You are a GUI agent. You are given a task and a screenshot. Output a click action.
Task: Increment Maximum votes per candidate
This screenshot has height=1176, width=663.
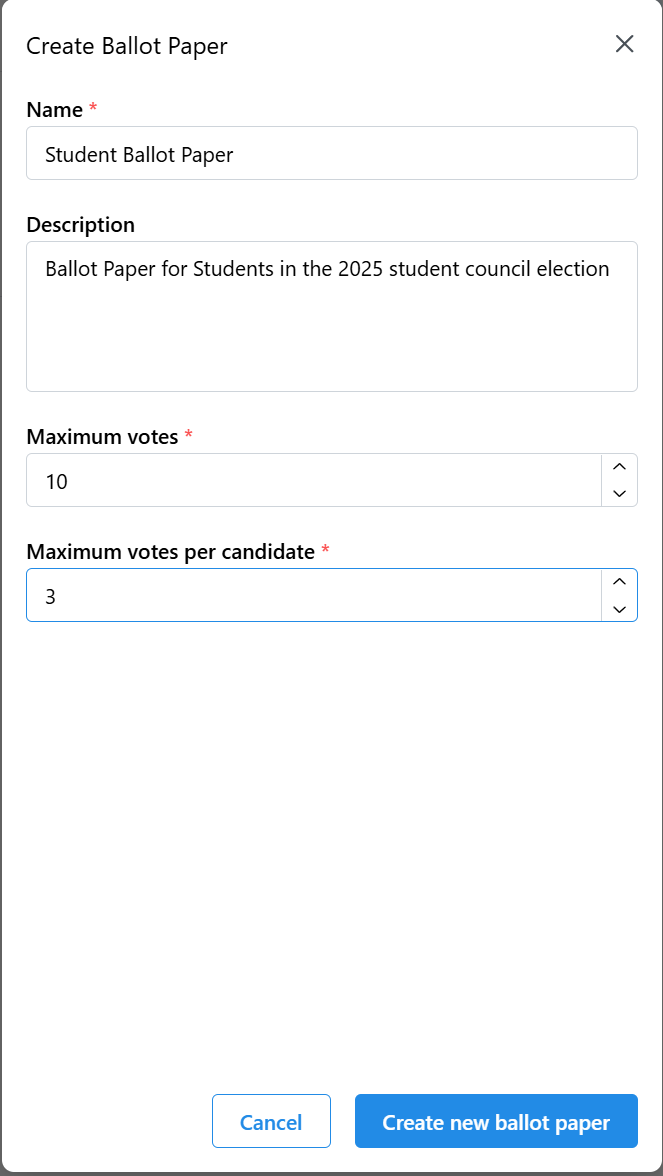tap(619, 582)
